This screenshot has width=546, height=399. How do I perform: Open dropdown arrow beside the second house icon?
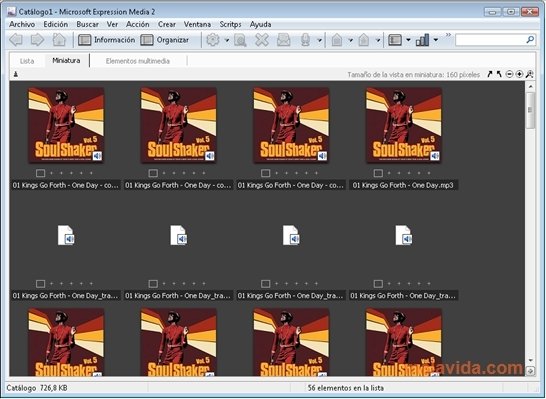(377, 40)
